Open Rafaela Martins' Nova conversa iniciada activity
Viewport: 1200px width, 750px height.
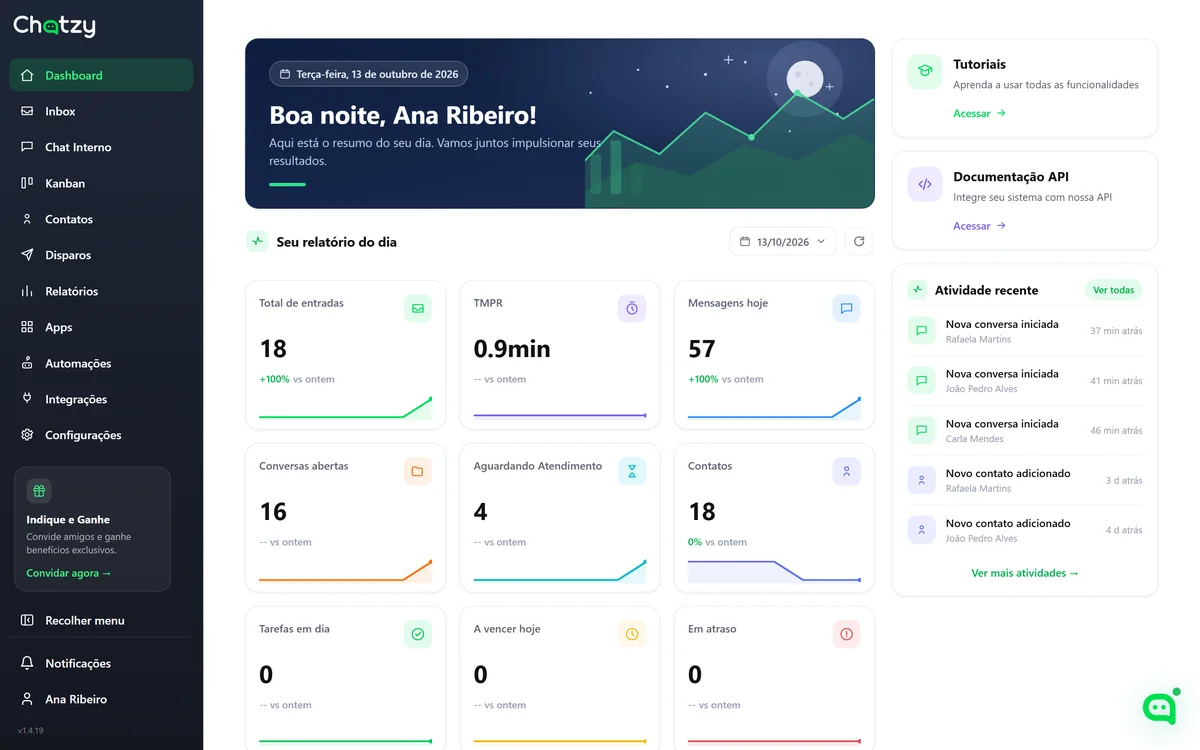point(1025,331)
